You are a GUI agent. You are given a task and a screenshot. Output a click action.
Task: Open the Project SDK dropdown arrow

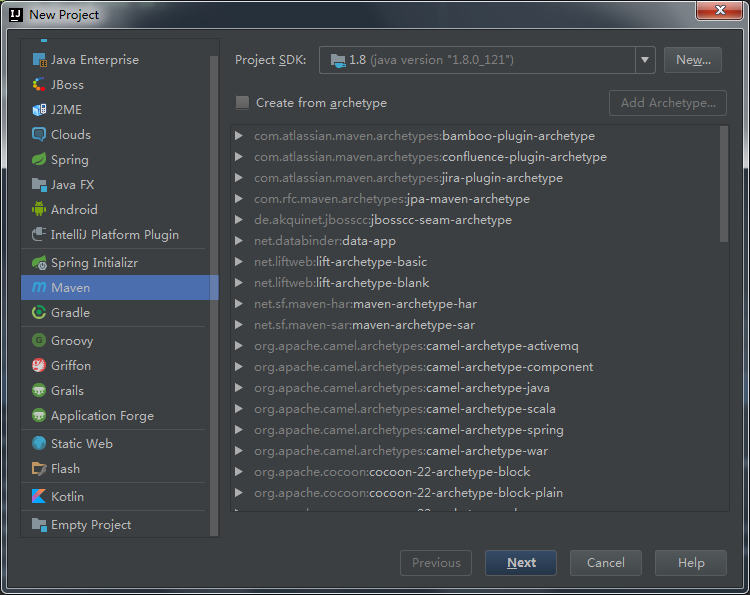tap(645, 60)
